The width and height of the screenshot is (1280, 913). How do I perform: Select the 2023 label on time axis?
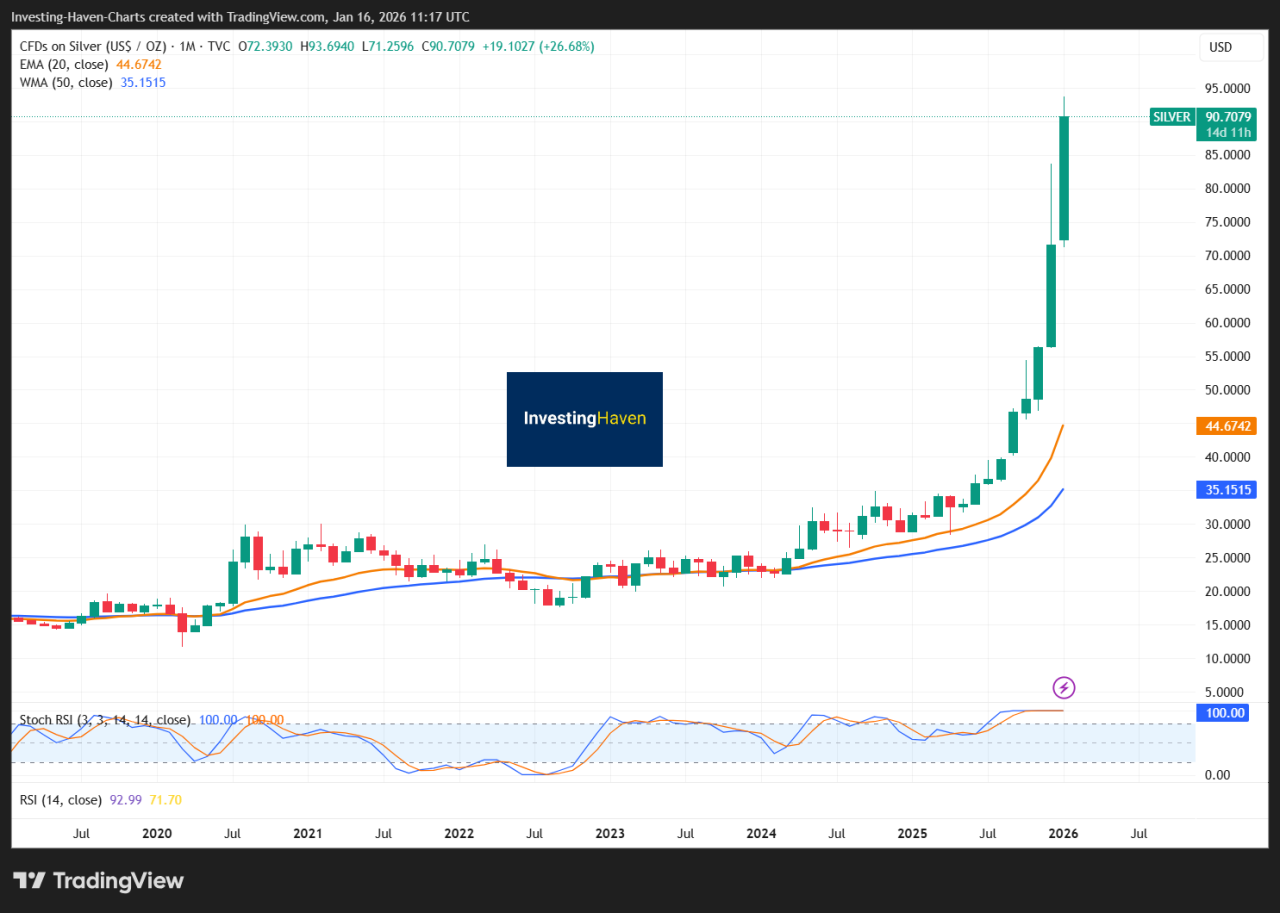click(x=610, y=833)
